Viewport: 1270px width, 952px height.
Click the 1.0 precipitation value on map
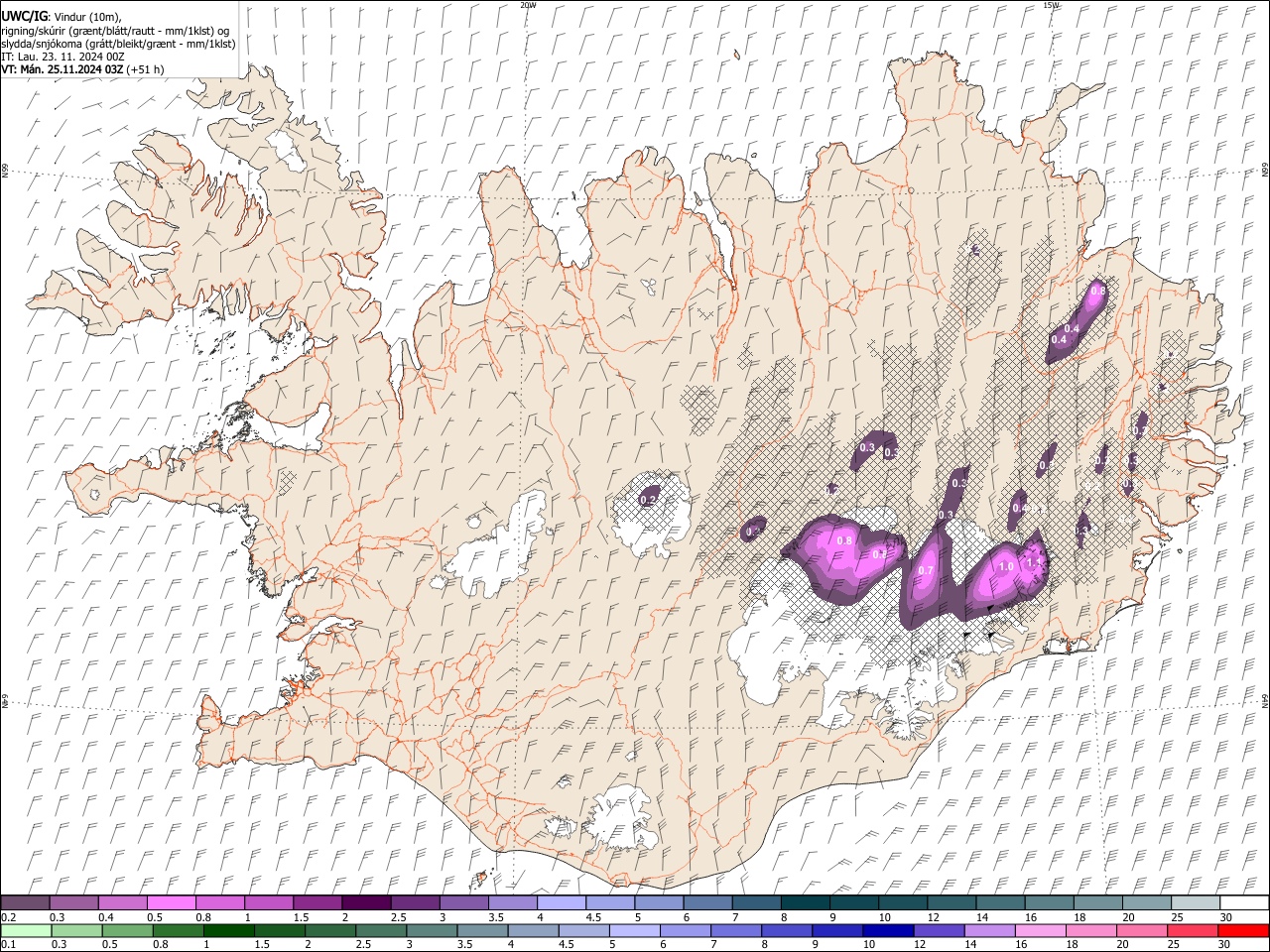1006,567
